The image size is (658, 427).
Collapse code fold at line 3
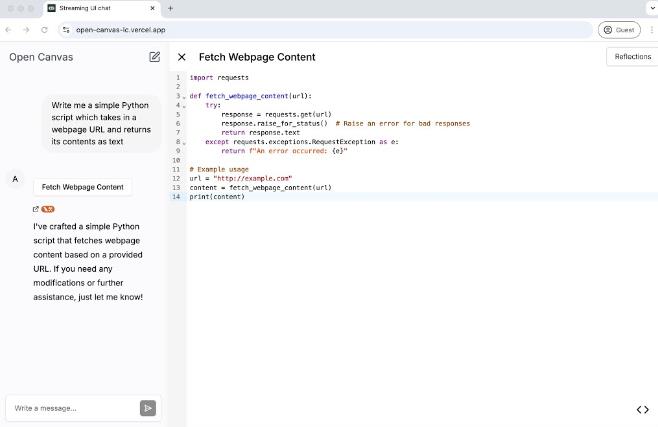point(184,97)
